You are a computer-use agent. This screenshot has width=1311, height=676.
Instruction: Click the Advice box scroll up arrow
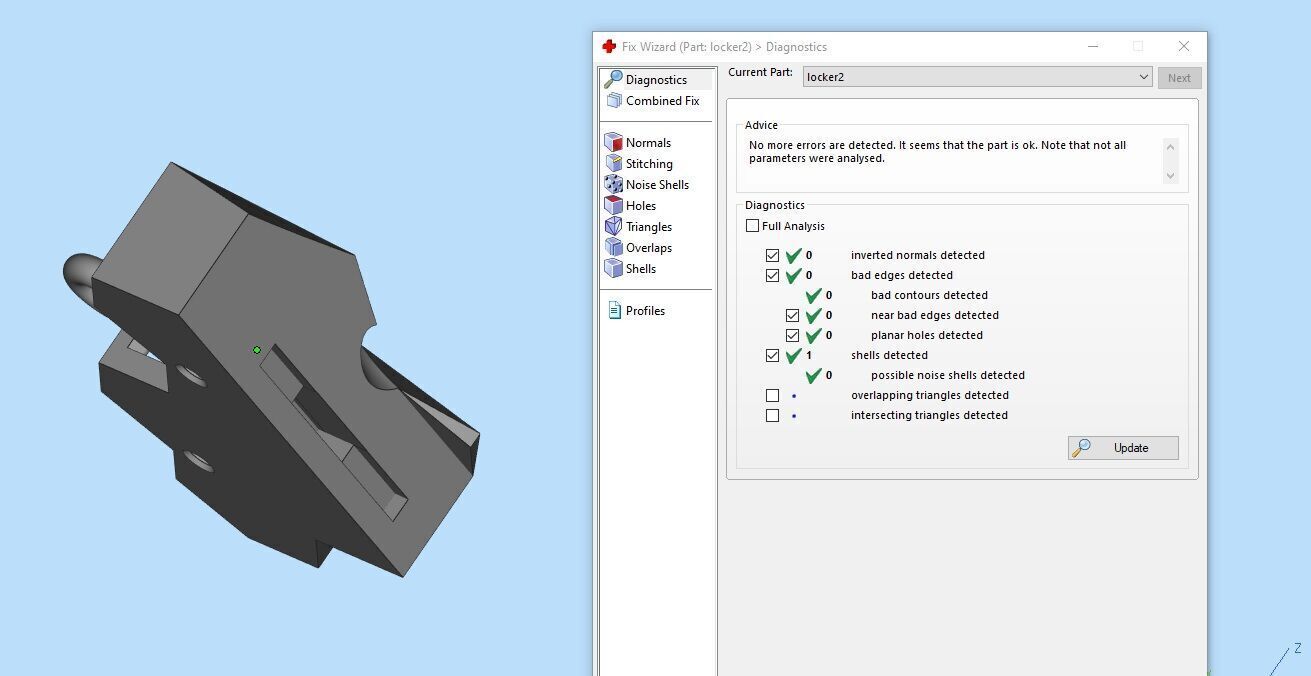click(1171, 145)
